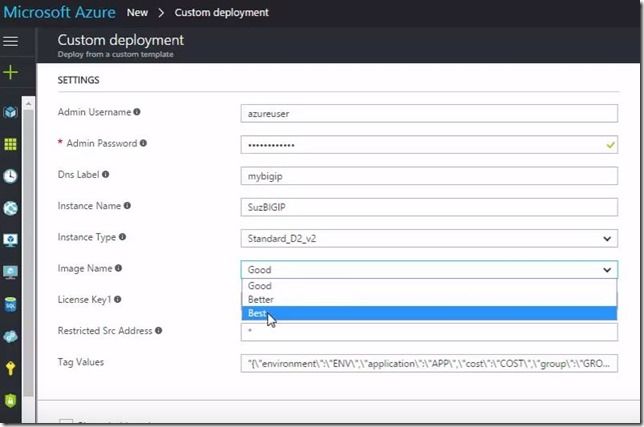Click the SQL databases sidebar icon
This screenshot has width=644, height=427.
click(11, 304)
